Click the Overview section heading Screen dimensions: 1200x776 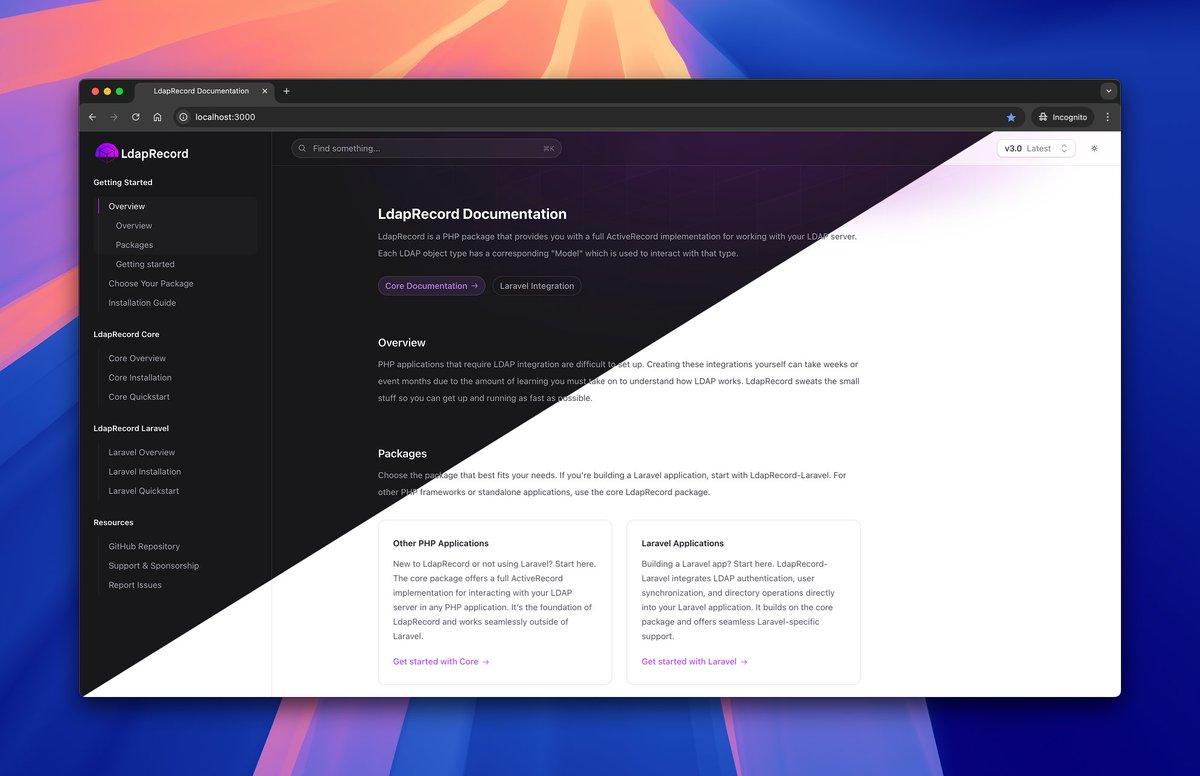point(402,343)
